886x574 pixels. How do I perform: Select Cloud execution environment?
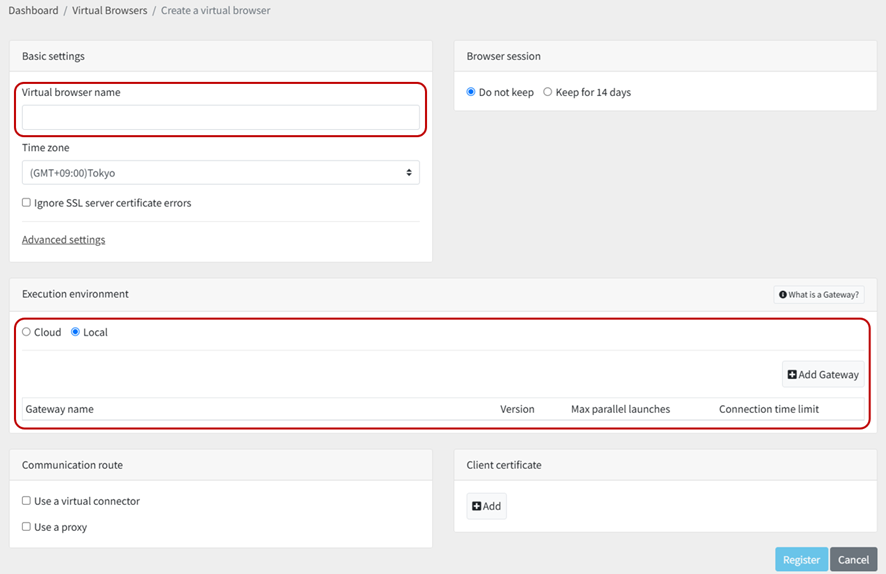(27, 332)
